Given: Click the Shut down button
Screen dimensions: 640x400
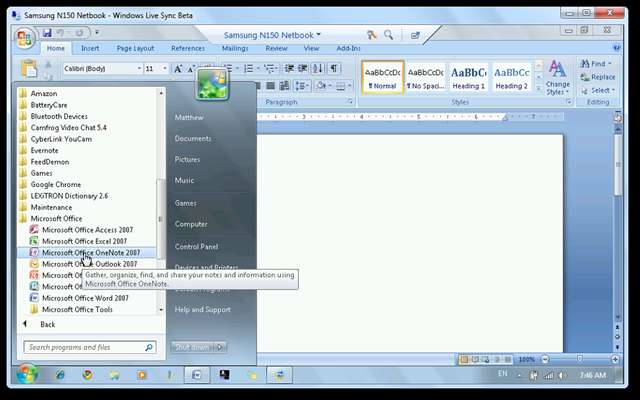Looking at the screenshot, I should click(x=193, y=347).
